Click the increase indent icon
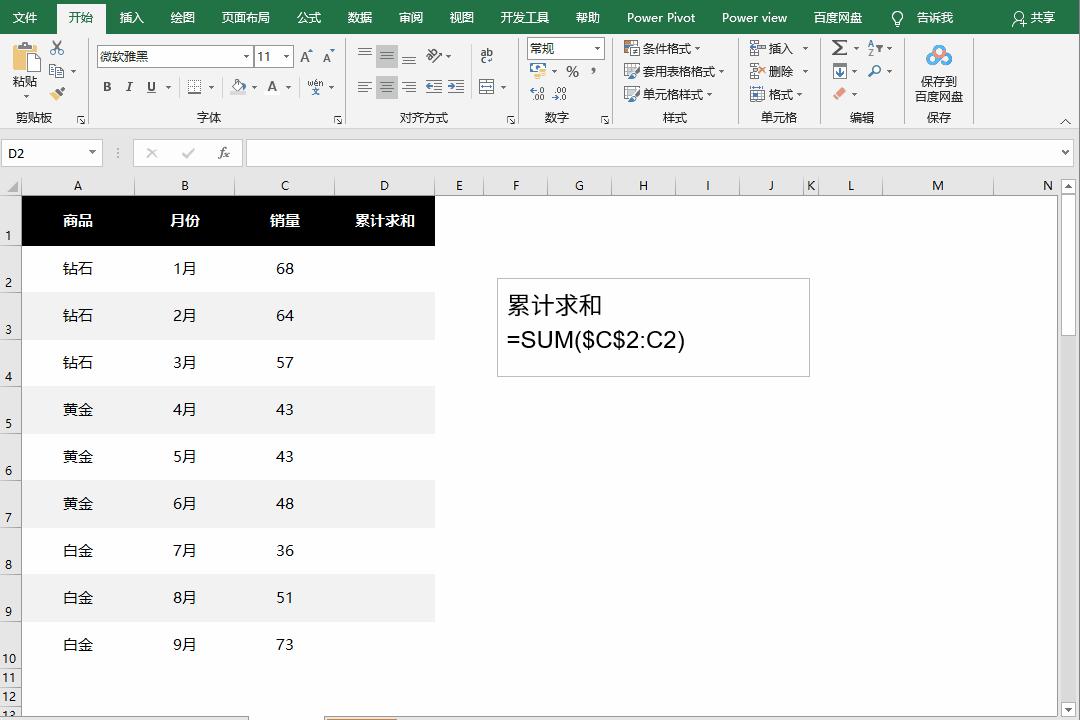1080x720 pixels. coord(456,87)
